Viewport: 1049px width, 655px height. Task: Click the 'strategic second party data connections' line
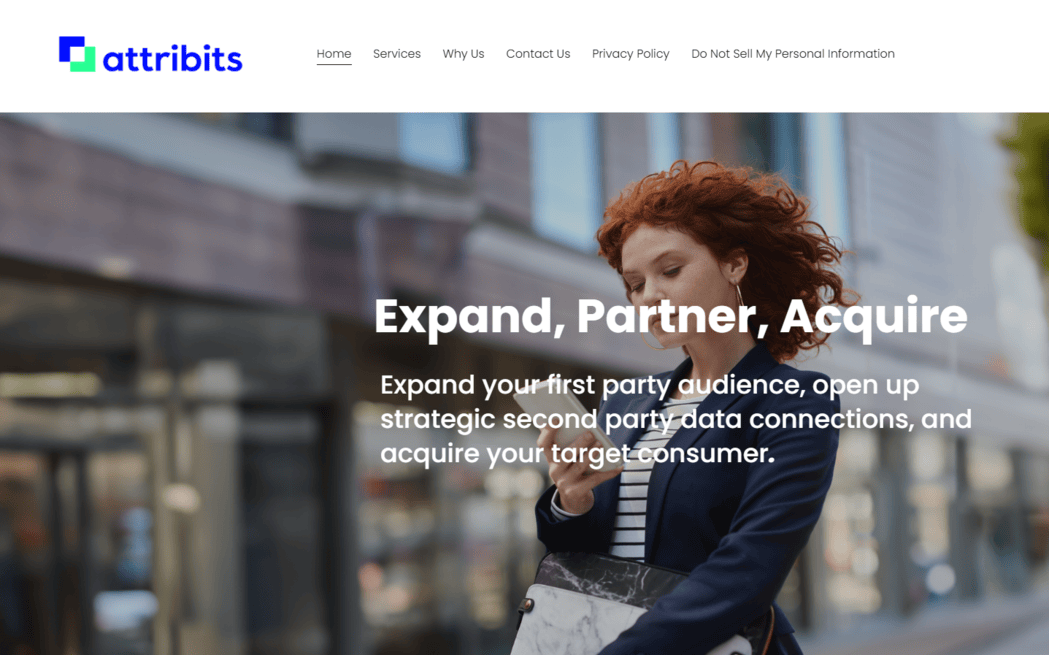click(676, 419)
